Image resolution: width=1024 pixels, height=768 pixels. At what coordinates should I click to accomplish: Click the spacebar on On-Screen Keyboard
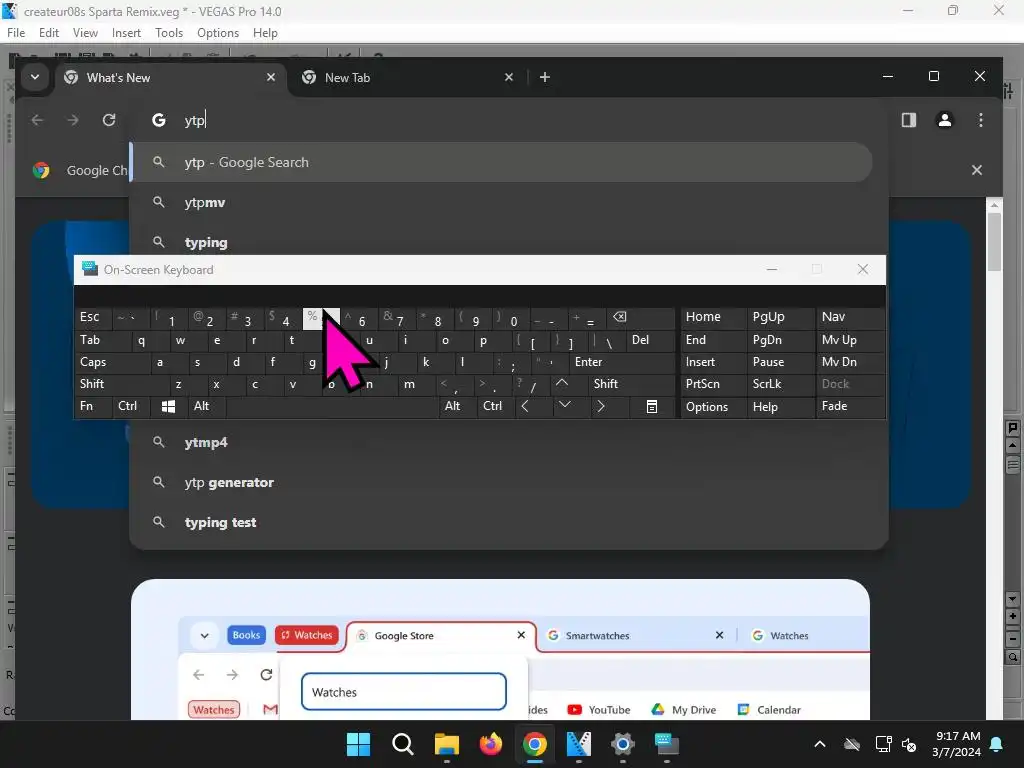coord(332,406)
